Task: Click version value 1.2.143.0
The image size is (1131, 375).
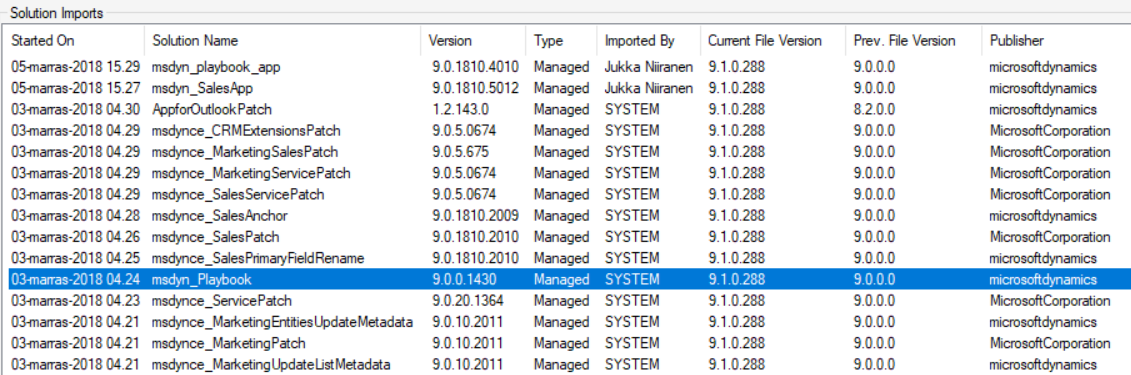Action: coord(459,110)
